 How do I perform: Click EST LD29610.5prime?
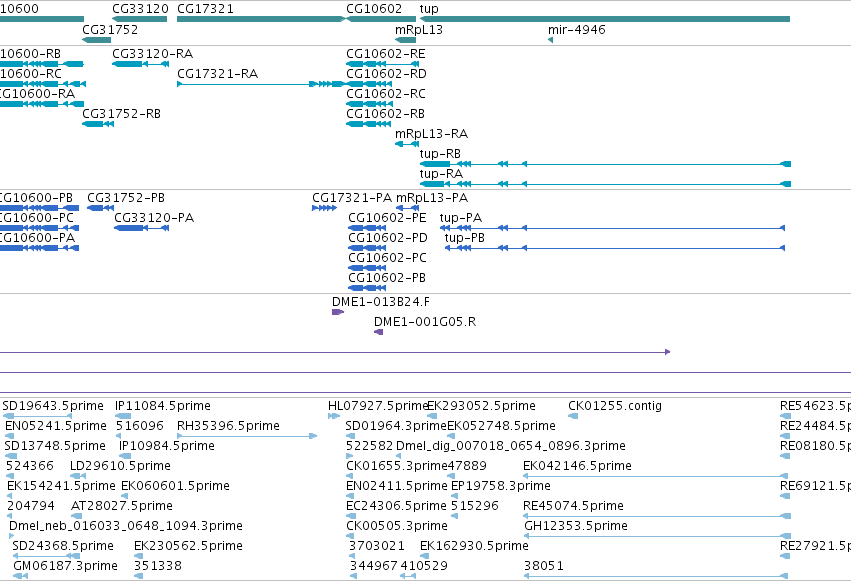pos(120,467)
